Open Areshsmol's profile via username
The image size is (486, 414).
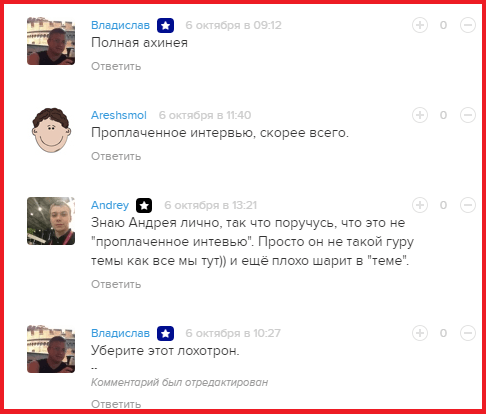click(x=119, y=115)
